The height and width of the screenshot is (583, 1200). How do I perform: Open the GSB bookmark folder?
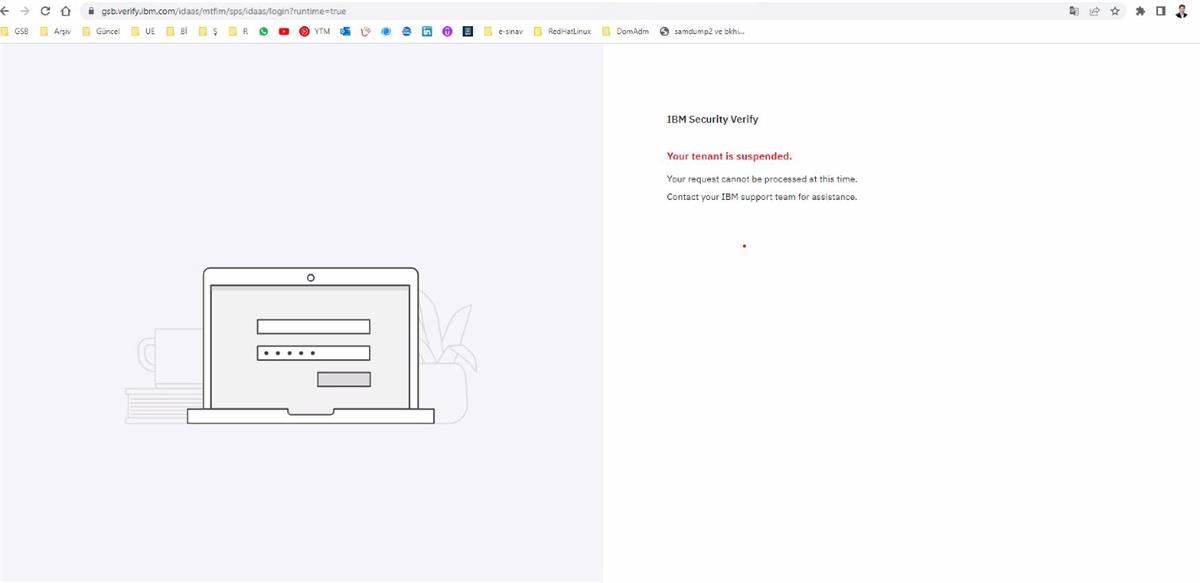15,31
